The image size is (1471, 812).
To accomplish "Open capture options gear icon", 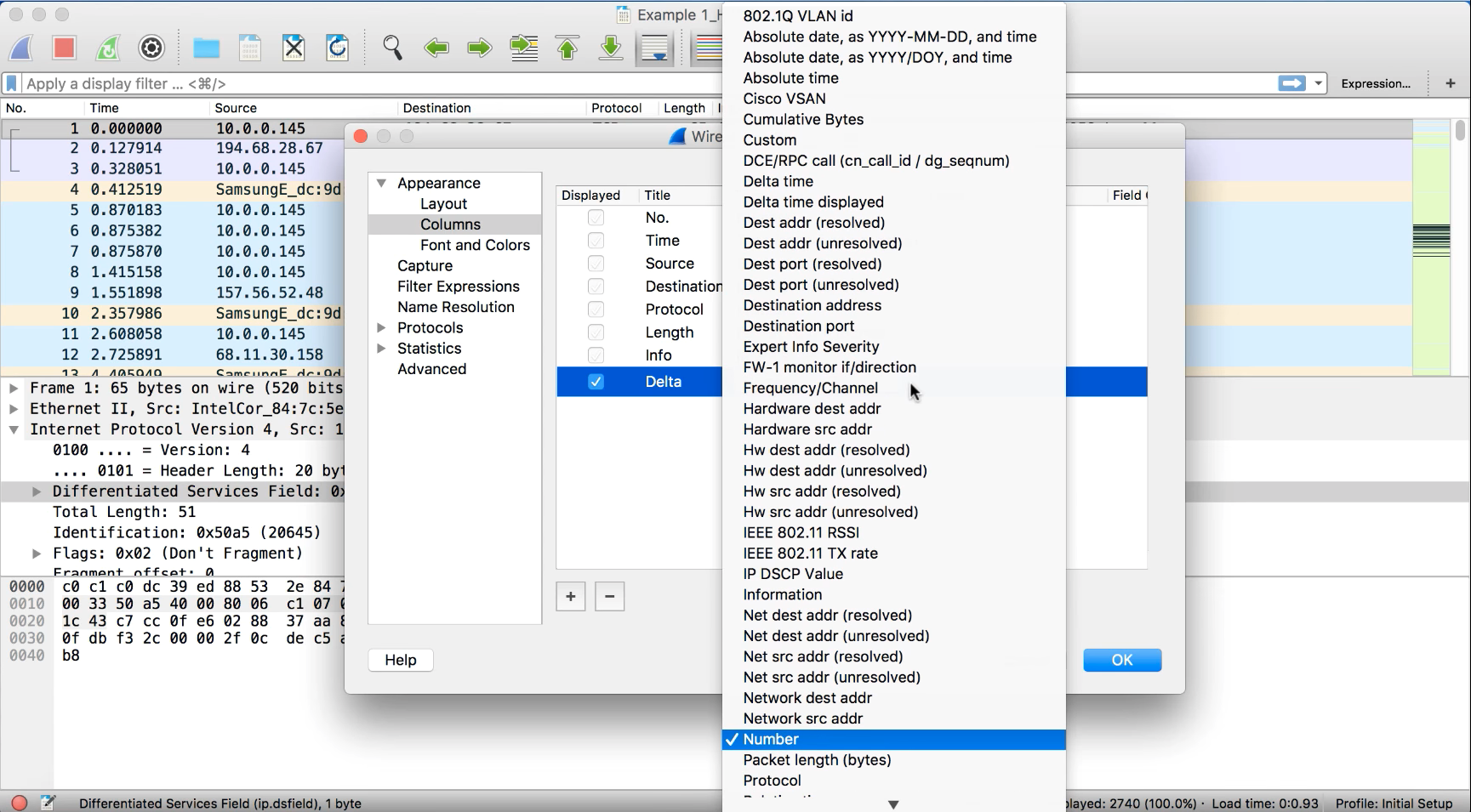I will (x=151, y=48).
